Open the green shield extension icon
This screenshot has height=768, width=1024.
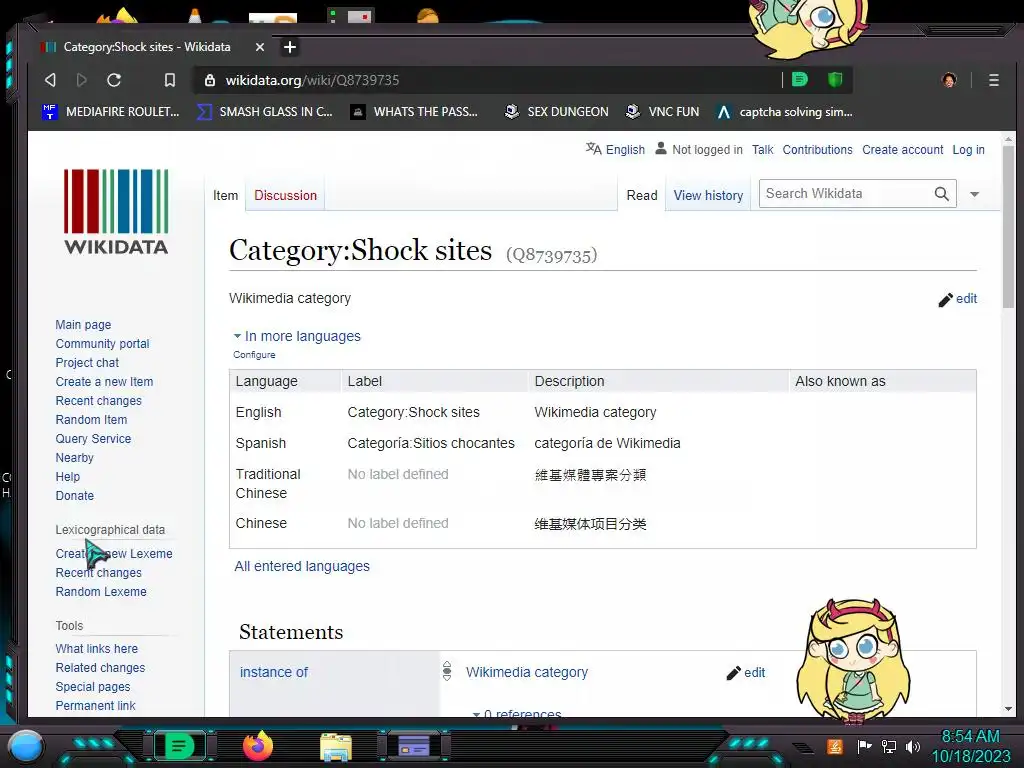pos(835,80)
